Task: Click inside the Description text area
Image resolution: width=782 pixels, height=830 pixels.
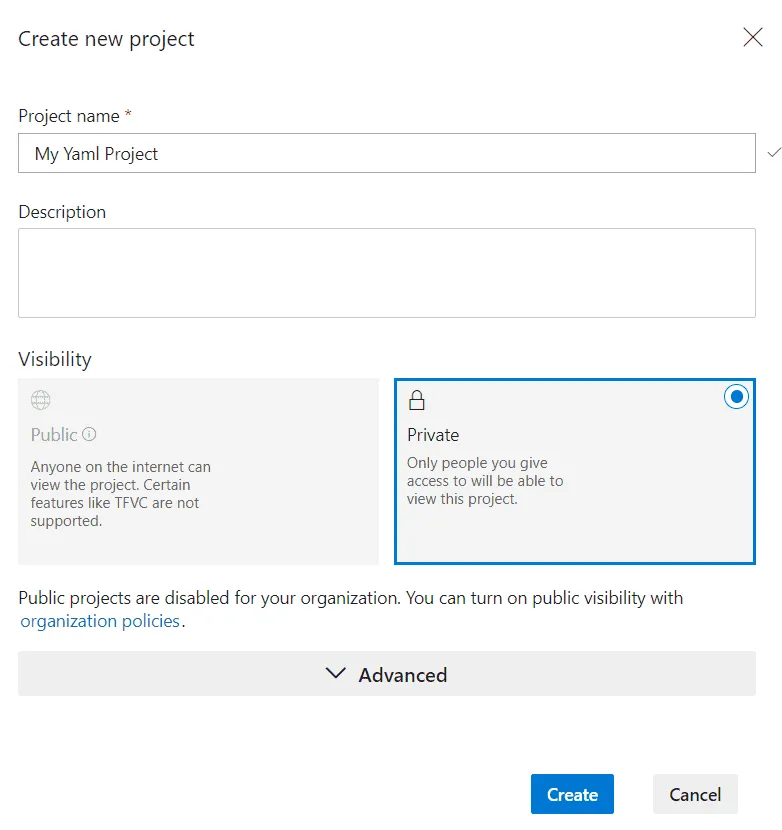Action: pos(387,272)
